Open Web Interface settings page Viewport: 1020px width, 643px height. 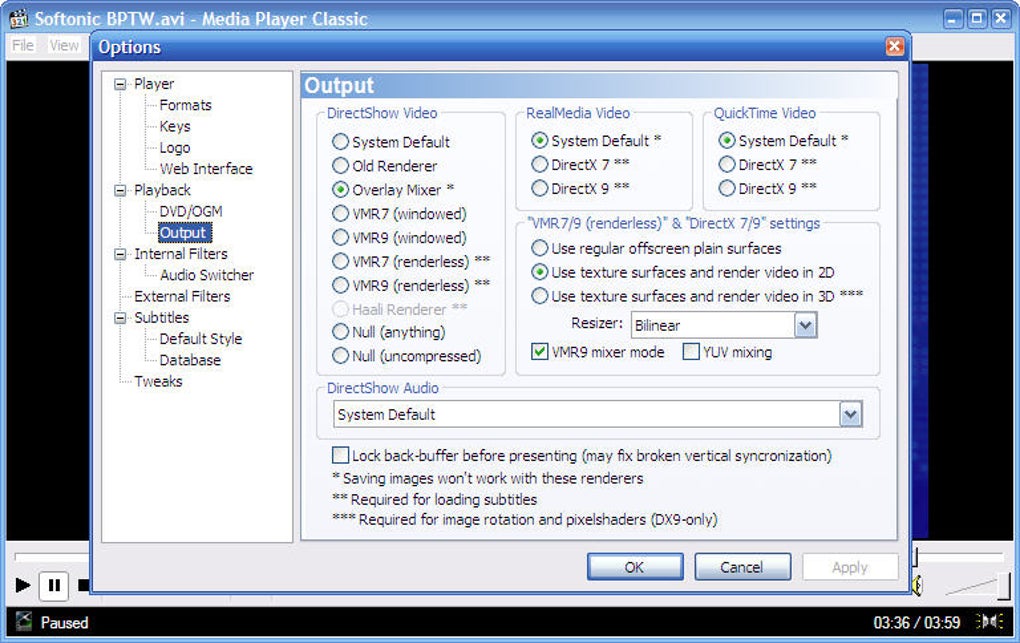[206, 169]
